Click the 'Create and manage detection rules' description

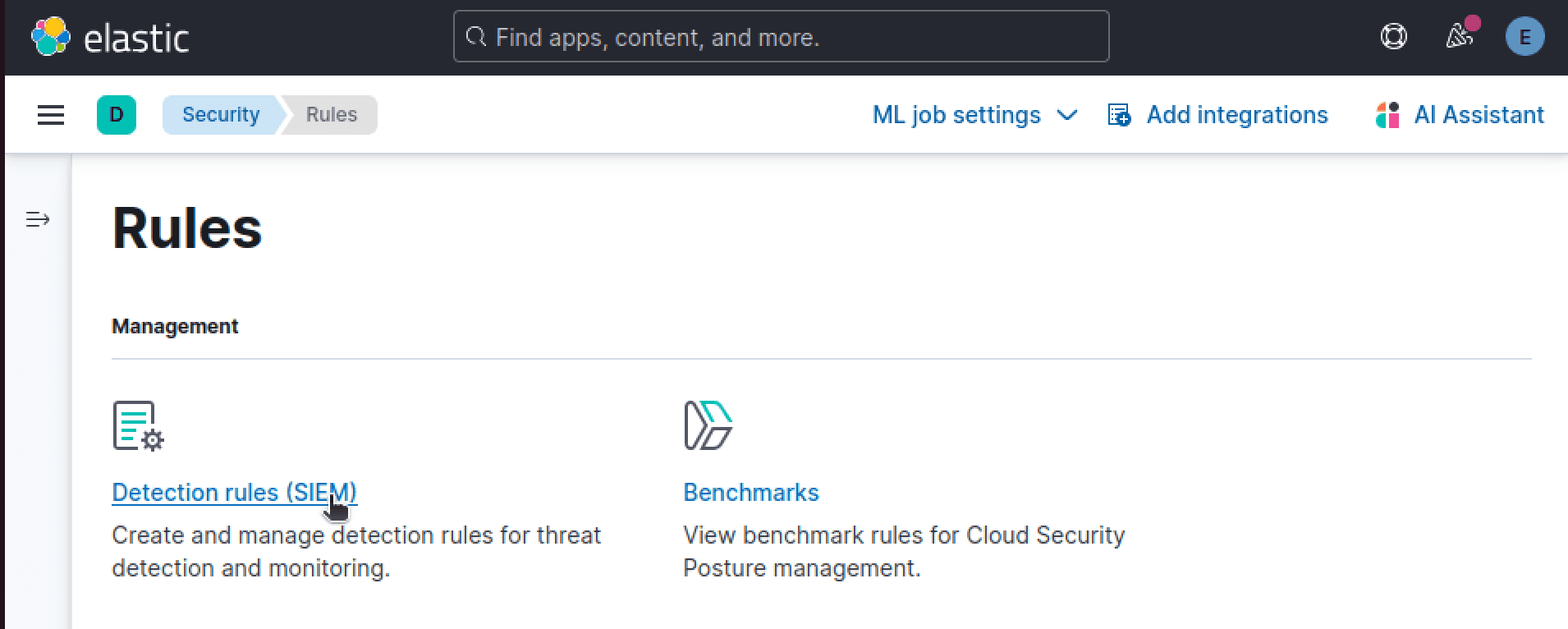coord(356,551)
